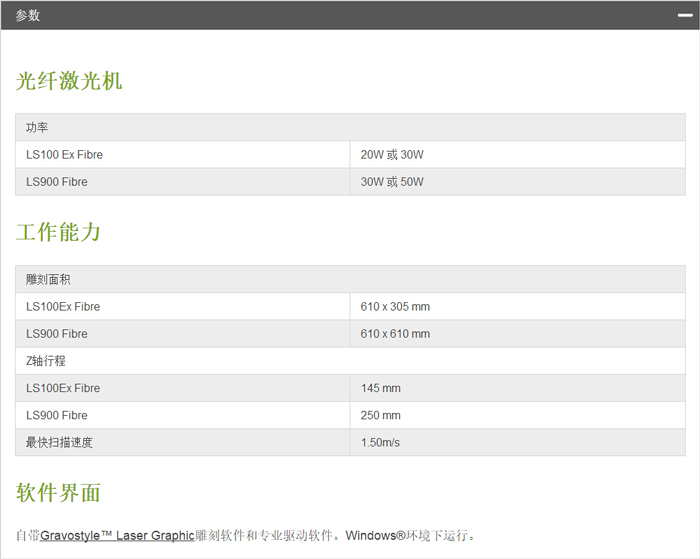The image size is (700, 559).
Task: Click LS900 Fibre in the 功率 table
Action: 57,182
